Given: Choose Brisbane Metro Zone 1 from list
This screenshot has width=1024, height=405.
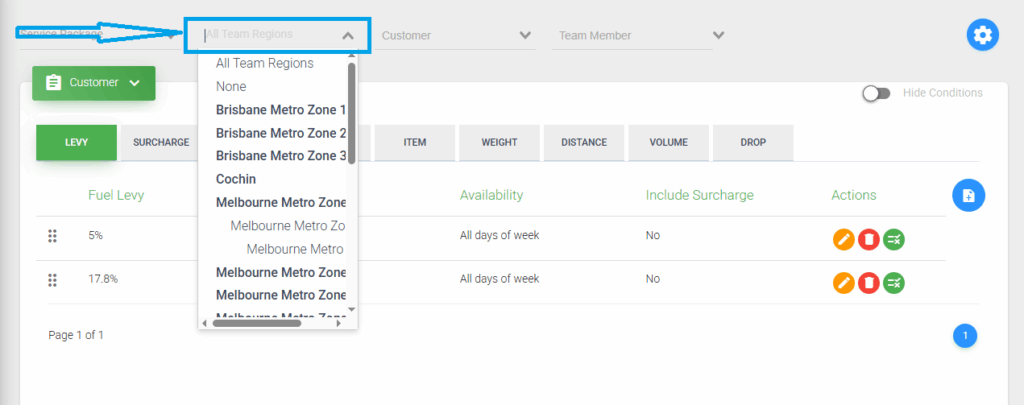Looking at the screenshot, I should 280,110.
